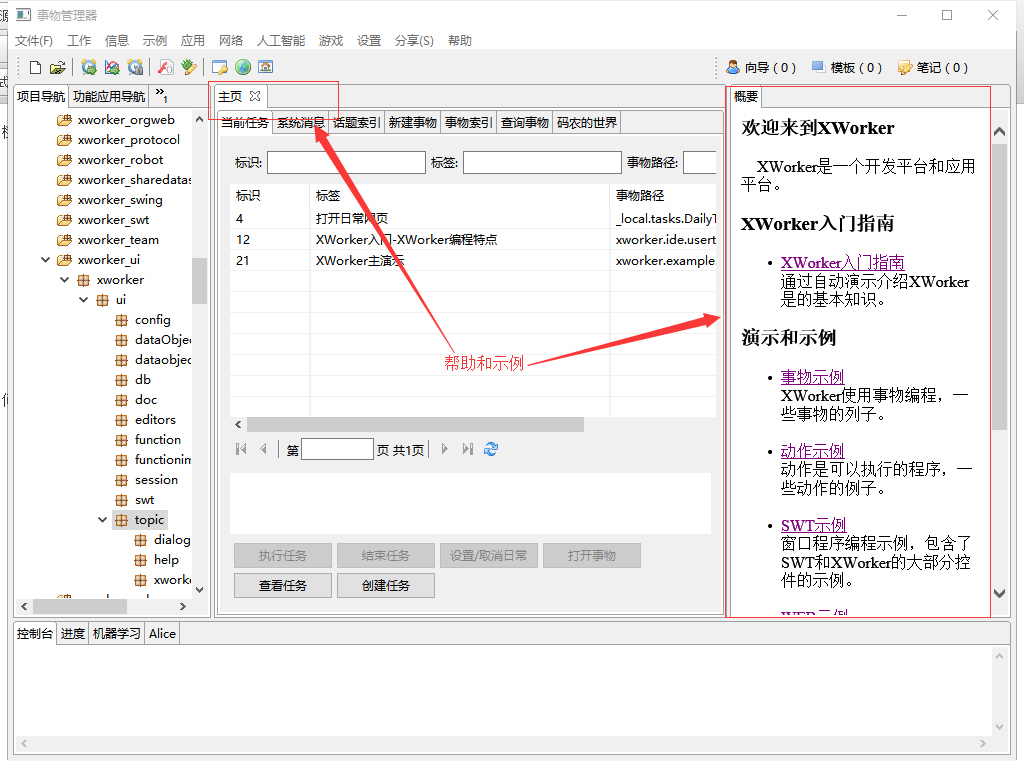This screenshot has height=768, width=1024.
Task: Focus the 标签 filter input field
Action: click(x=542, y=163)
